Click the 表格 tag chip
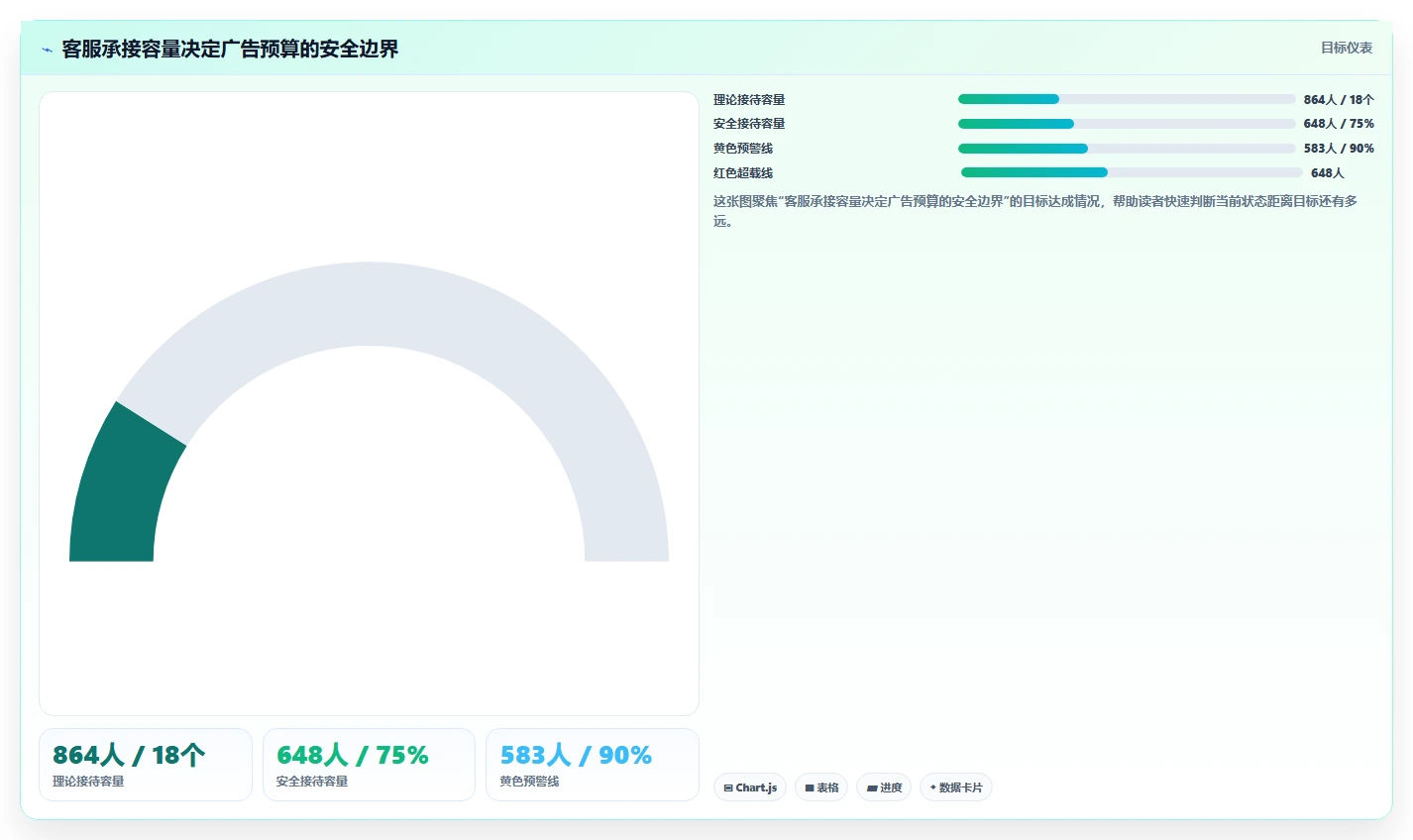Viewport: 1413px width, 840px height. pyautogui.click(x=821, y=787)
